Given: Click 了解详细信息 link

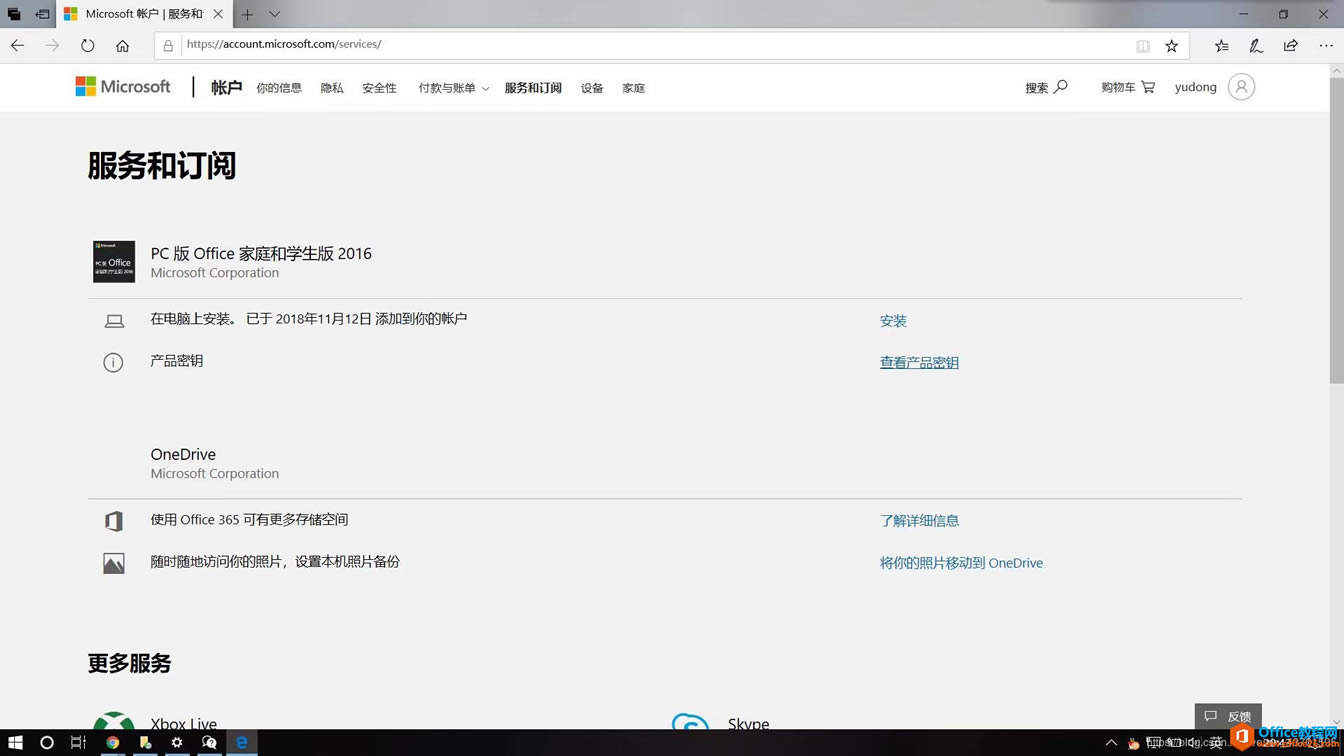Looking at the screenshot, I should pos(919,521).
